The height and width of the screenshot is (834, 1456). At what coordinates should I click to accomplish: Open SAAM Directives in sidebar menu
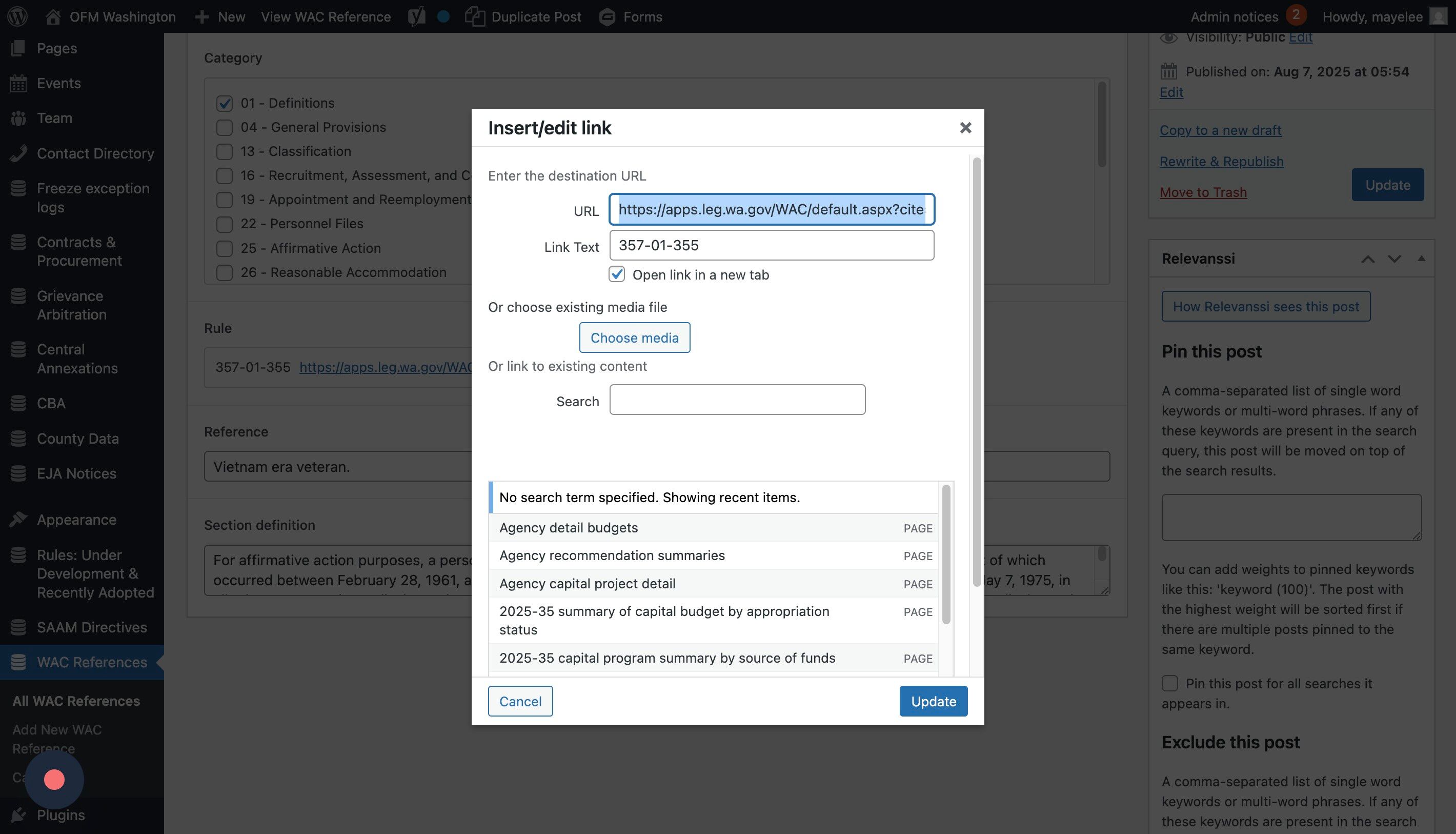coord(92,627)
